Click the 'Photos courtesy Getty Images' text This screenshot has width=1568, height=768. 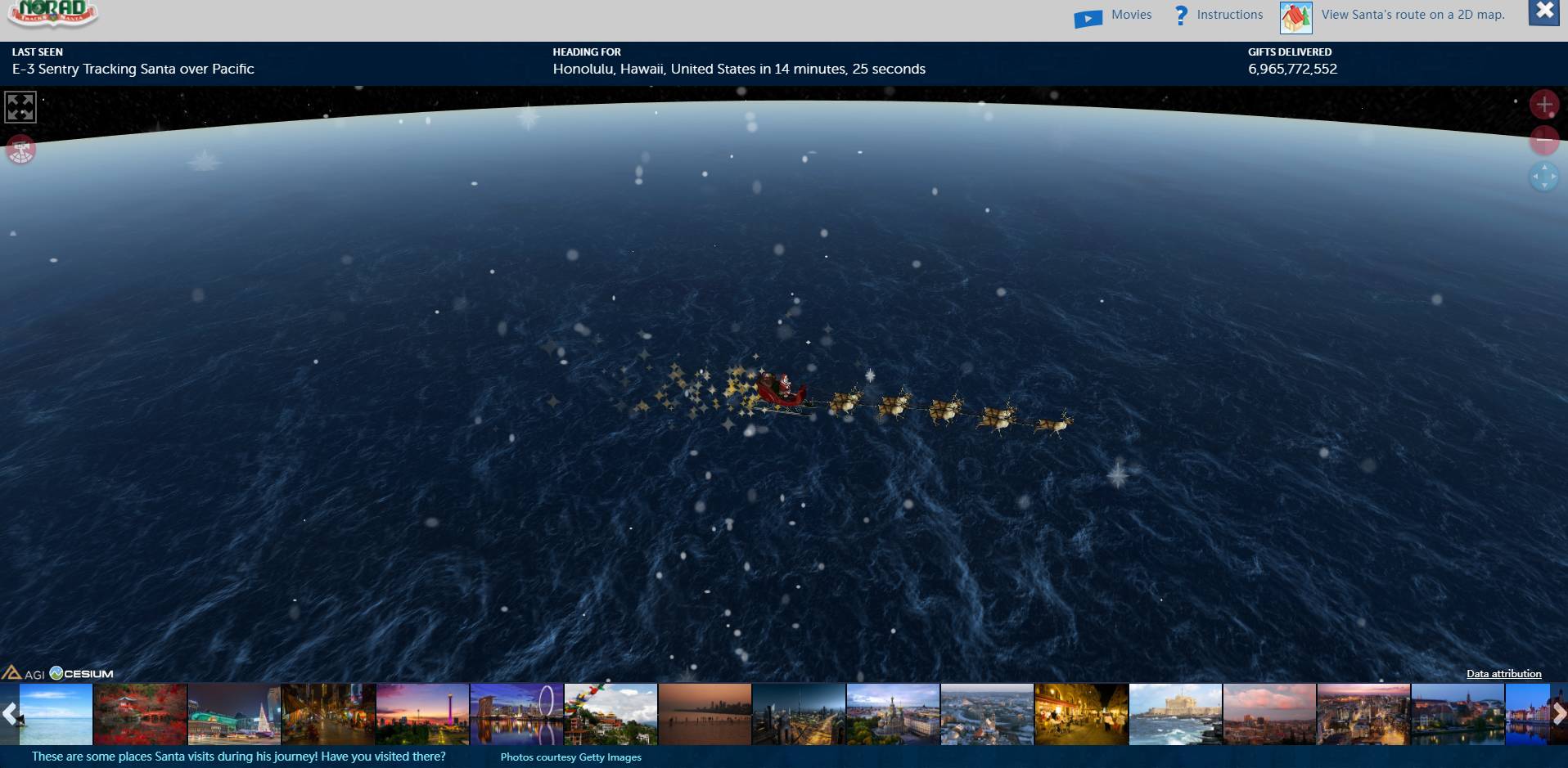(x=570, y=757)
